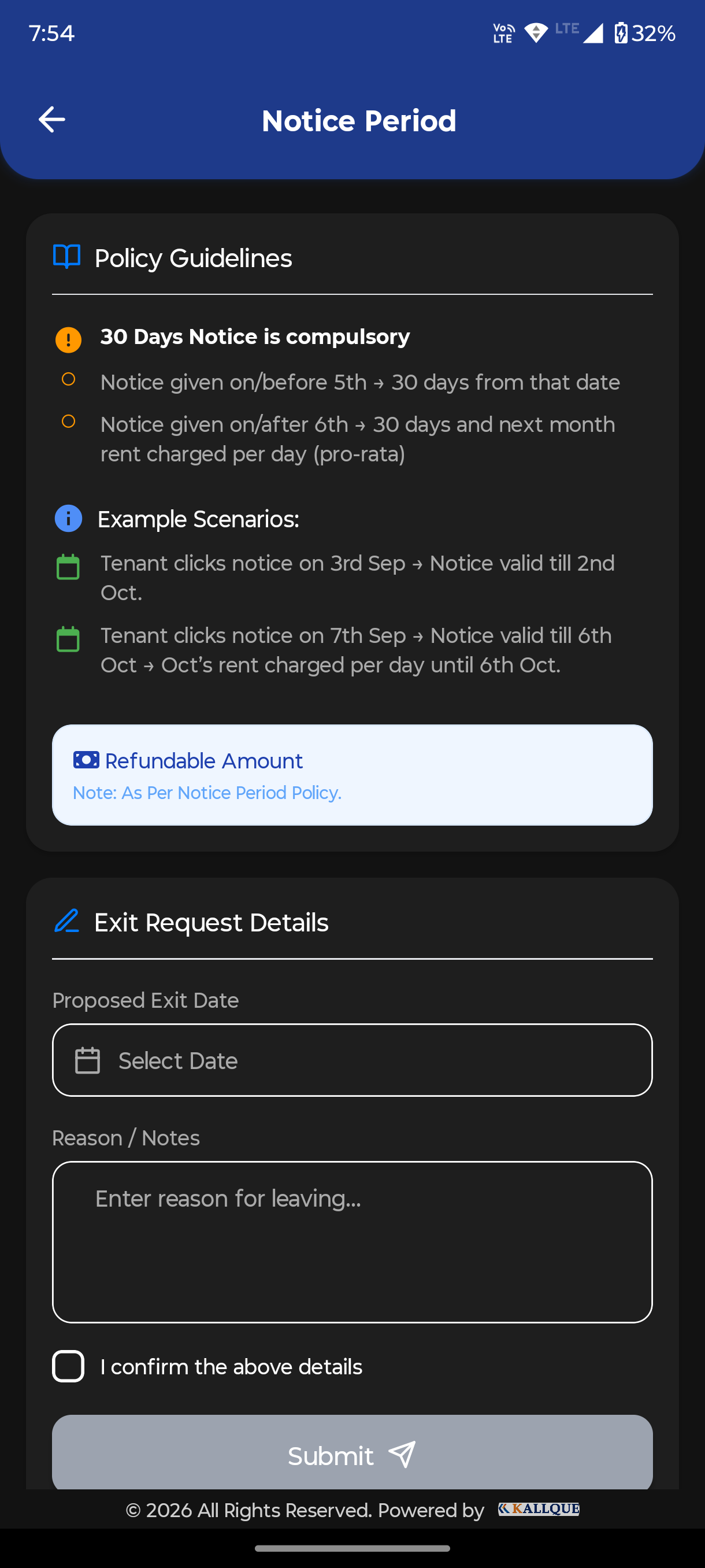Tap the Kallque logo in footer
The width and height of the screenshot is (705, 1568).
coord(539,1509)
